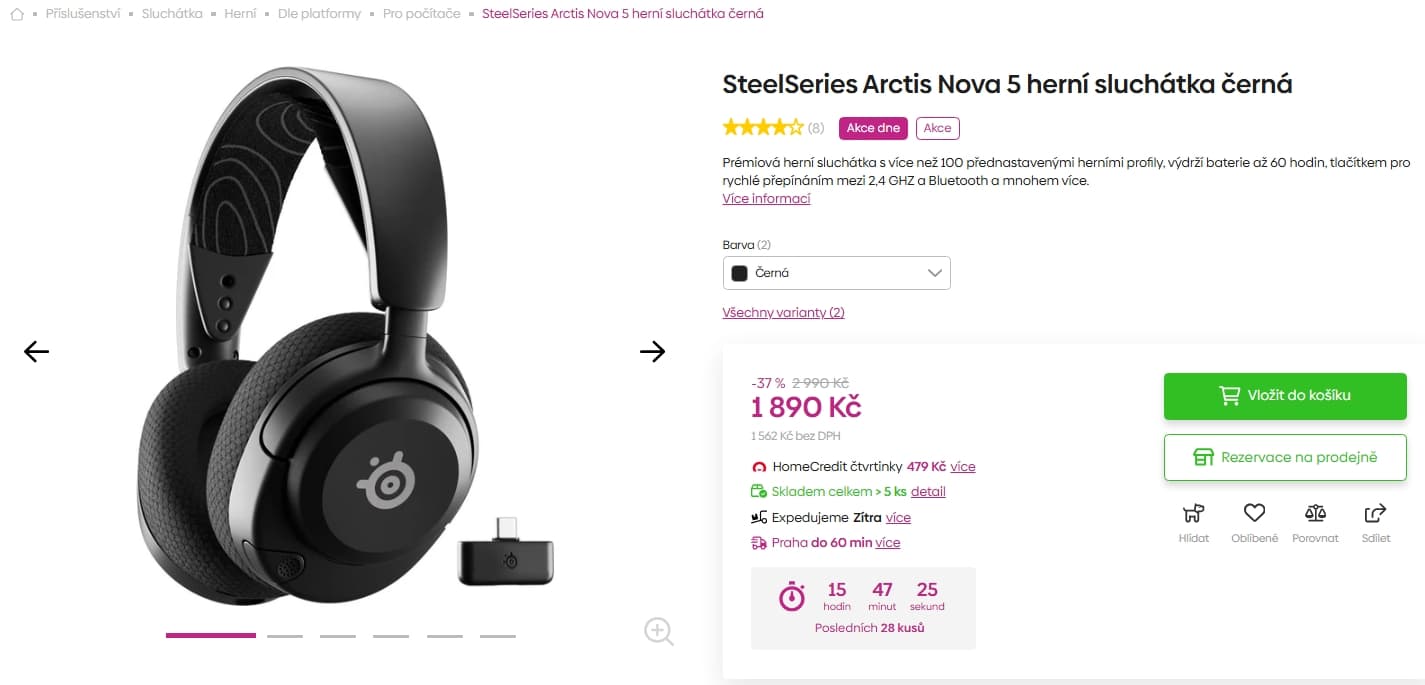The image size is (1425, 685).
Task: Select the second image thumbnail indicator
Action: point(284,635)
